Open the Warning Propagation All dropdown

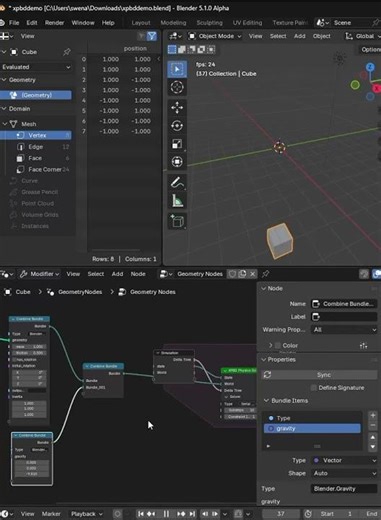pyautogui.click(x=344, y=329)
